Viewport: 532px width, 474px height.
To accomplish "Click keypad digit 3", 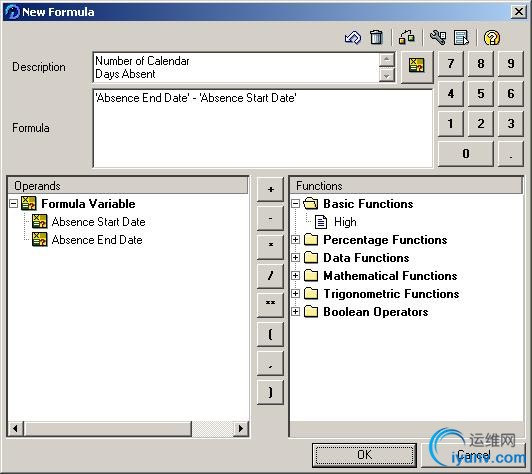I will pos(511,124).
